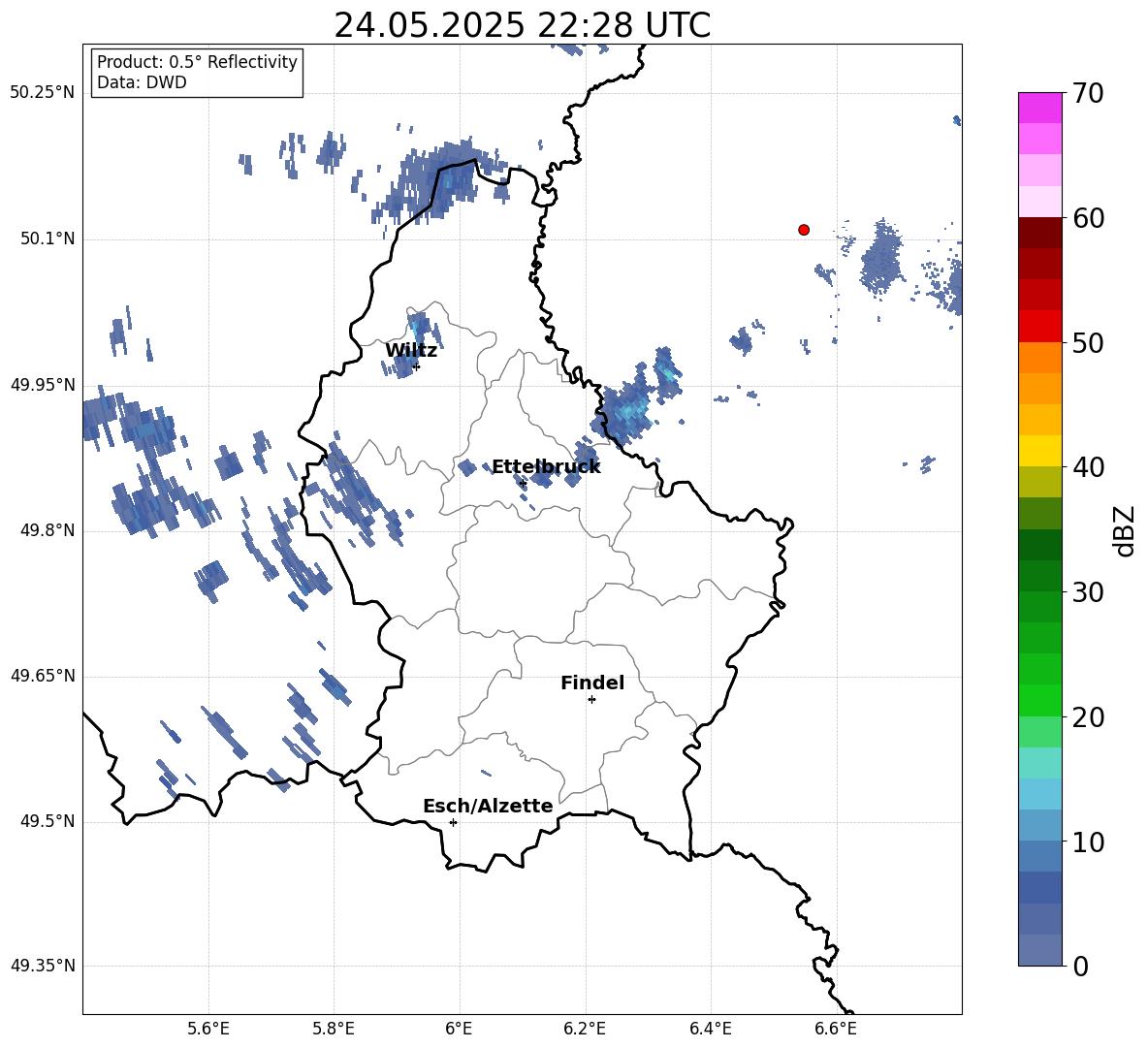Click the slate blue swatch just above 0
This screenshot has height=1048, width=1148.
click(x=1040, y=951)
